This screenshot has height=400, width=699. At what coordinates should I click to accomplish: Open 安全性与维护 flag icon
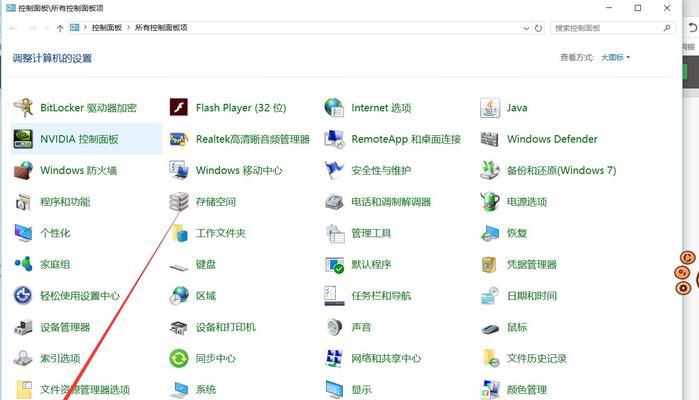click(334, 170)
